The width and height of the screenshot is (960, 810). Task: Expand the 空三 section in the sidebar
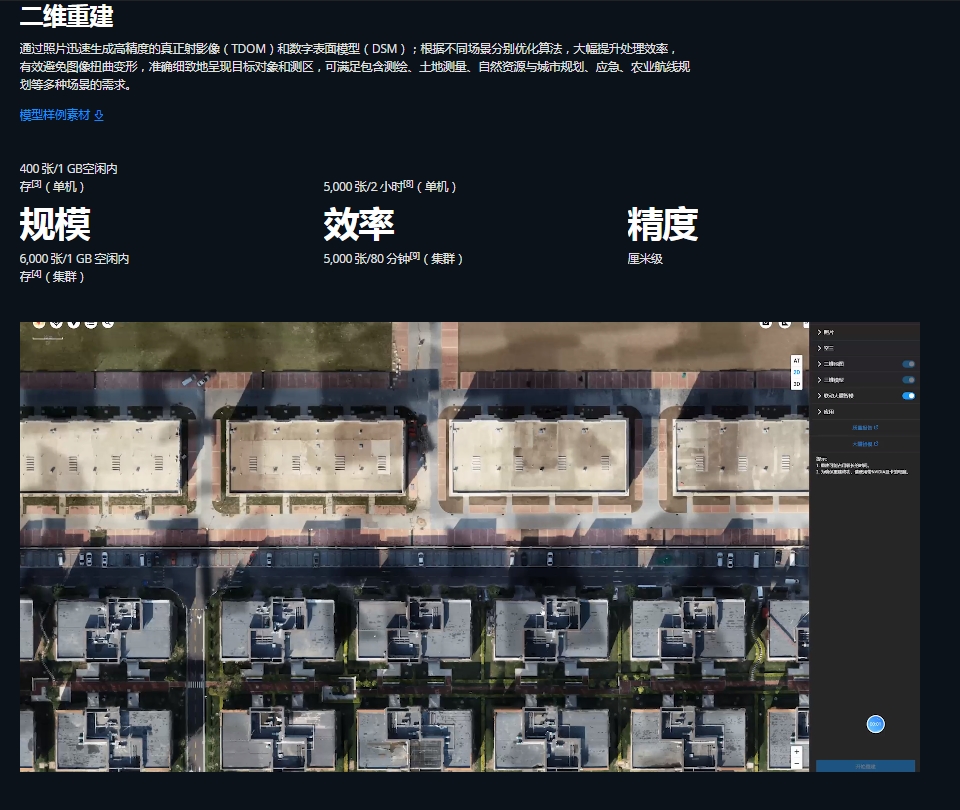coord(818,348)
